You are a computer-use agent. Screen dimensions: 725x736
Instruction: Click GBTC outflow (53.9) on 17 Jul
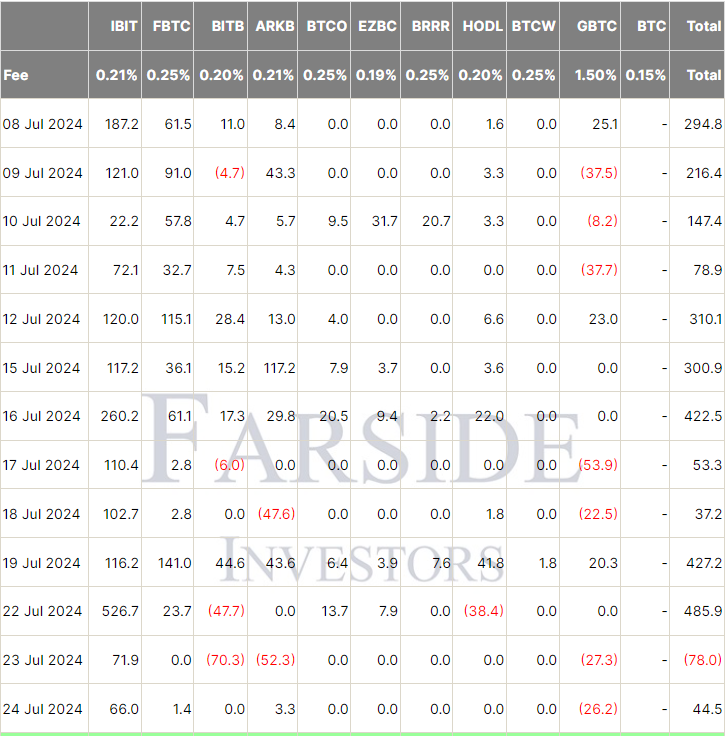(598, 465)
